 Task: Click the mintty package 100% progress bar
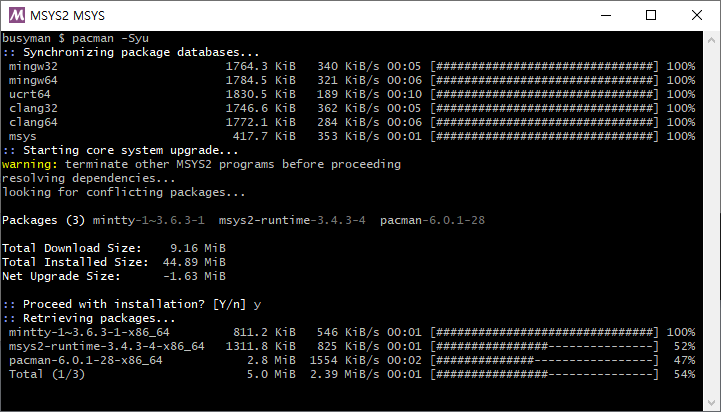[x=544, y=332]
